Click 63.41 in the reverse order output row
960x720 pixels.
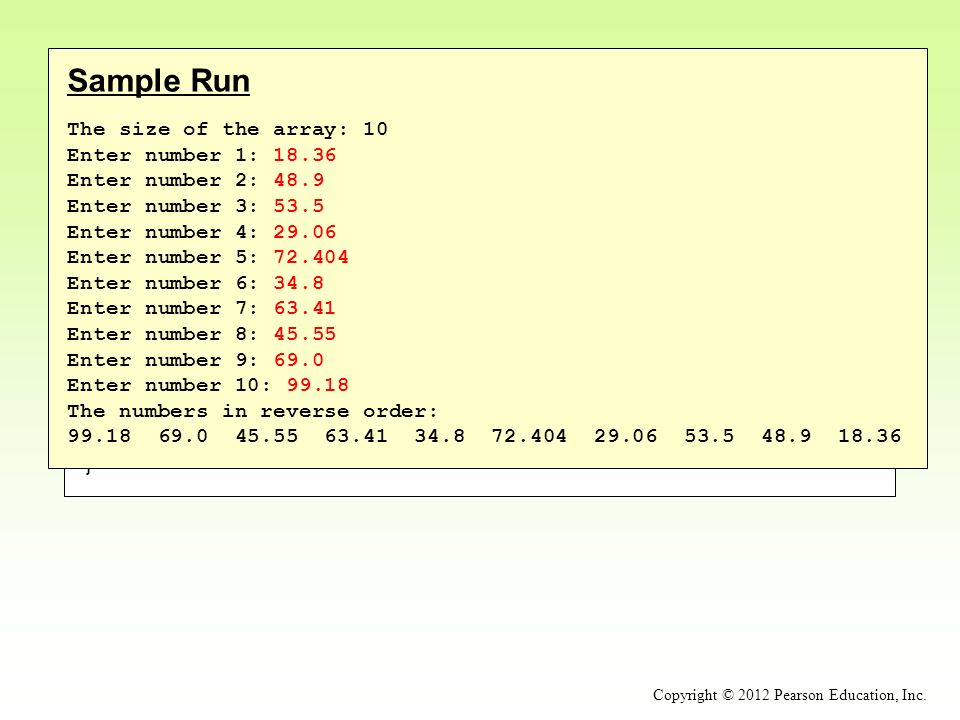(x=356, y=436)
